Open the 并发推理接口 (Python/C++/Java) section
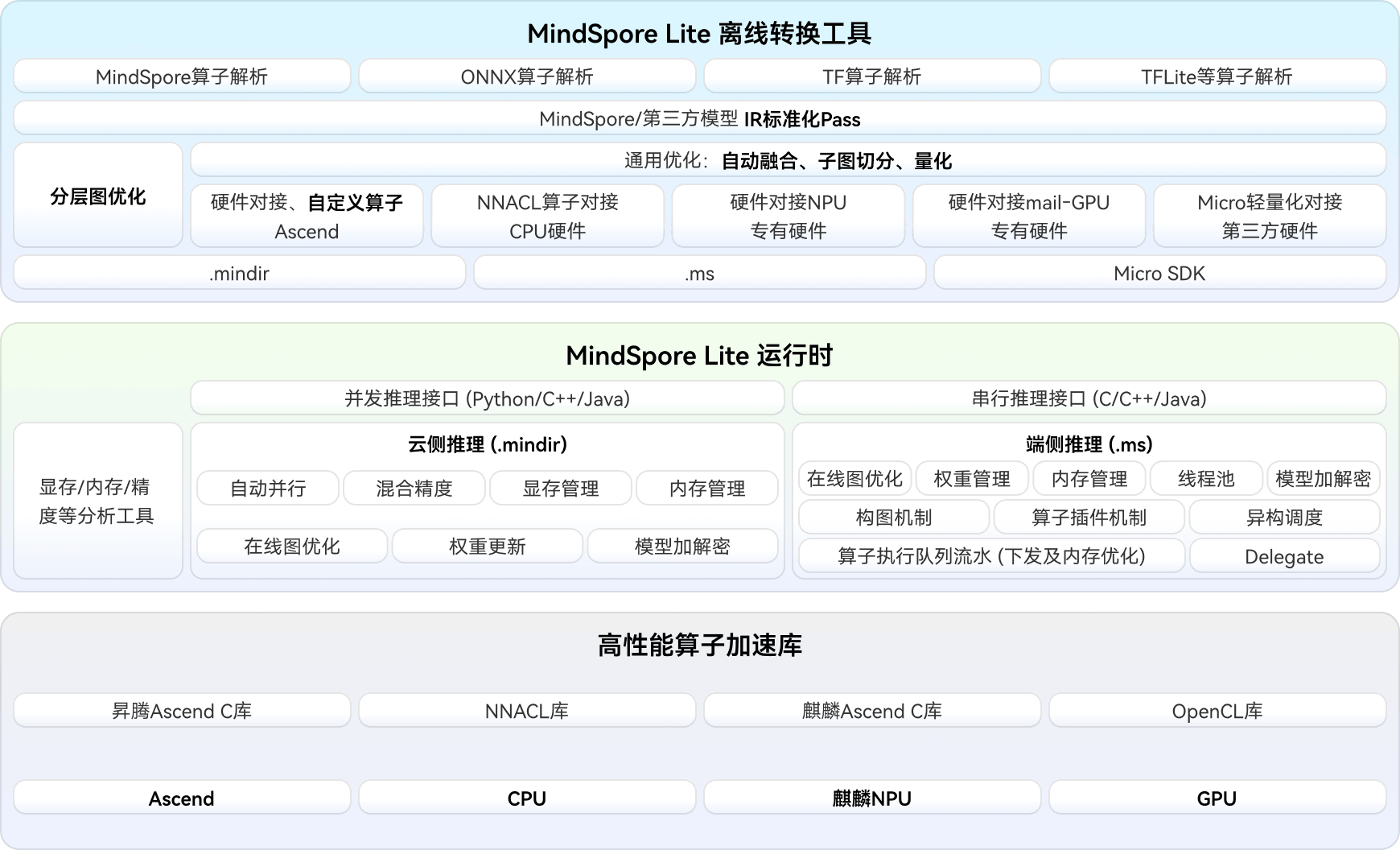 click(x=487, y=398)
